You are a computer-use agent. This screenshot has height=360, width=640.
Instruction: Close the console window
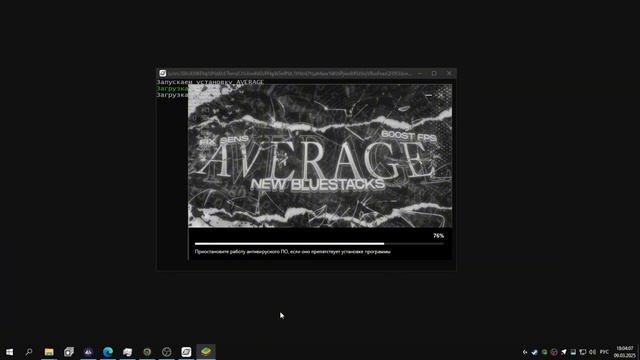(449, 73)
